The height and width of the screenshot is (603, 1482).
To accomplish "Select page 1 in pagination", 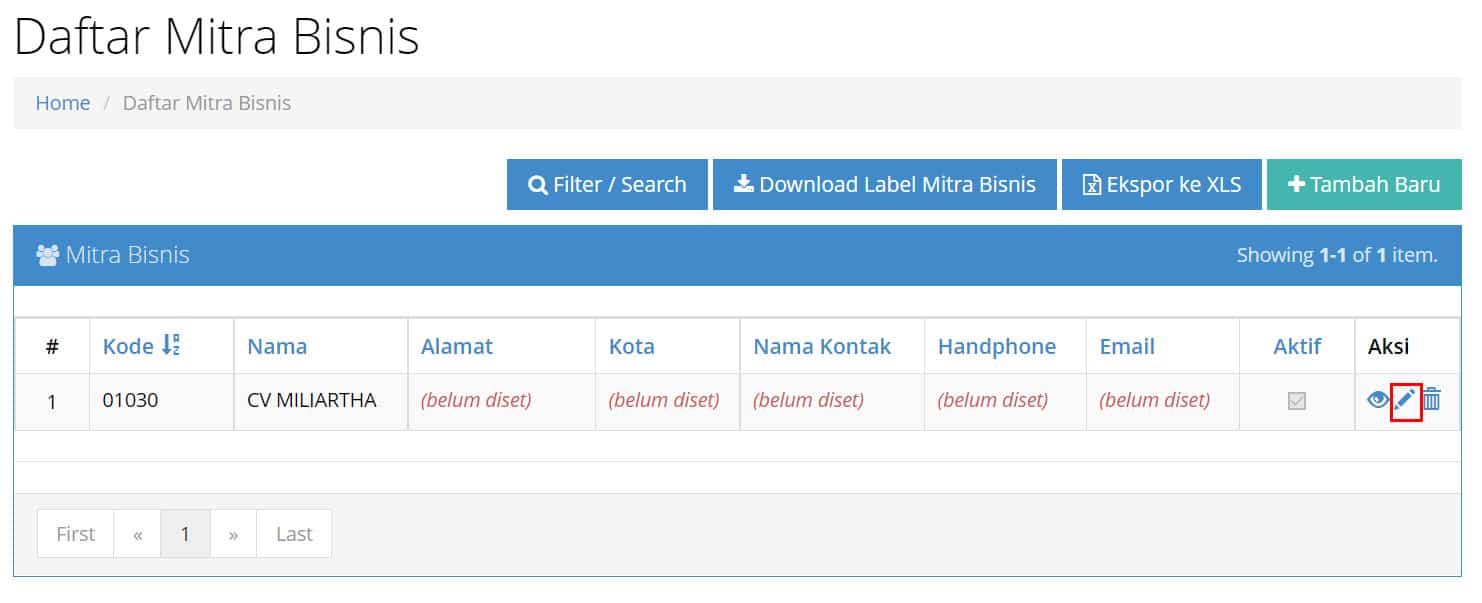I will (x=185, y=534).
